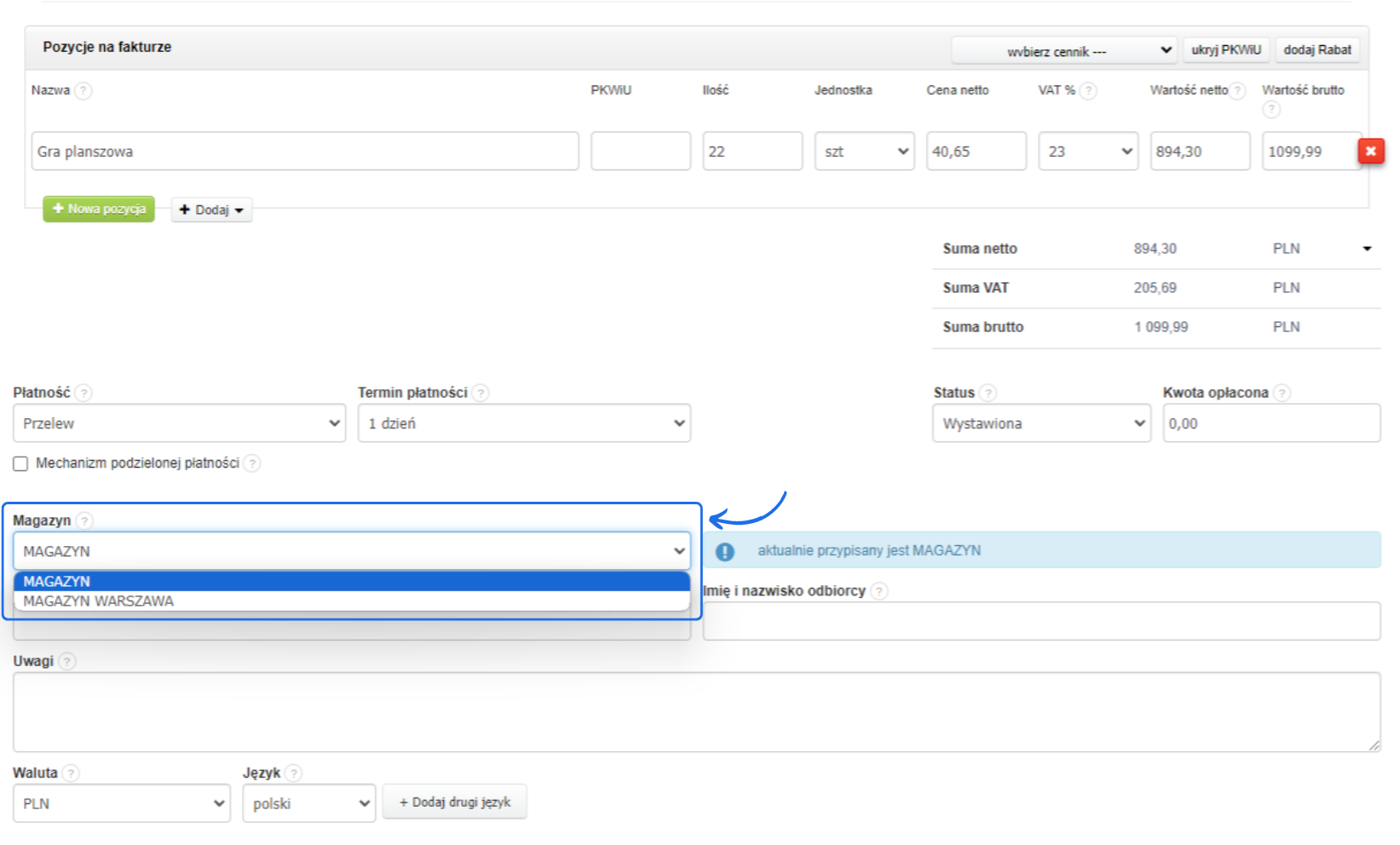Screen dimensions: 1400x845
Task: Open the Status dropdown showing Wystawiona
Action: pyautogui.click(x=1040, y=423)
